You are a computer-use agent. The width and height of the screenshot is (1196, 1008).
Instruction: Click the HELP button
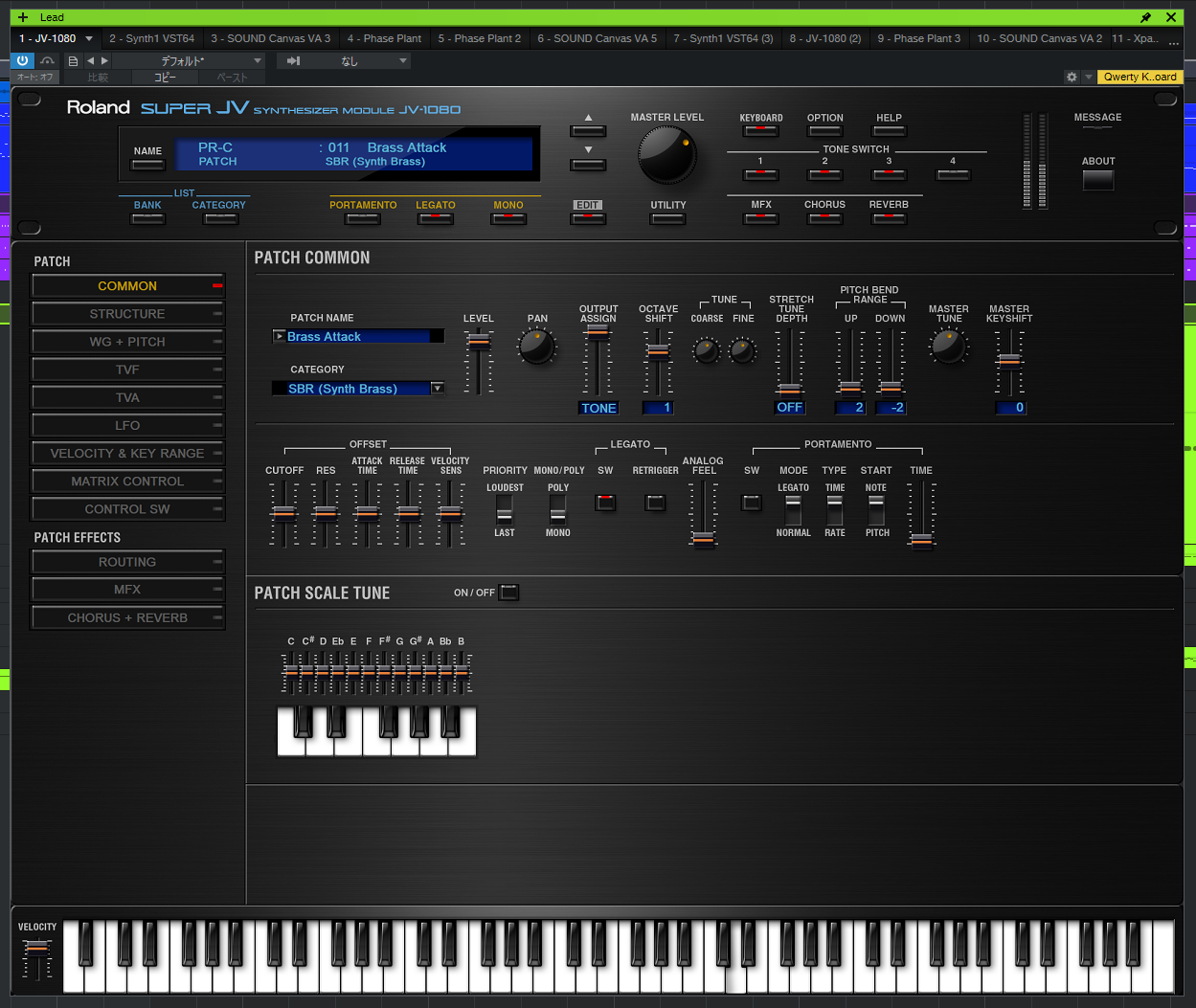(x=889, y=130)
